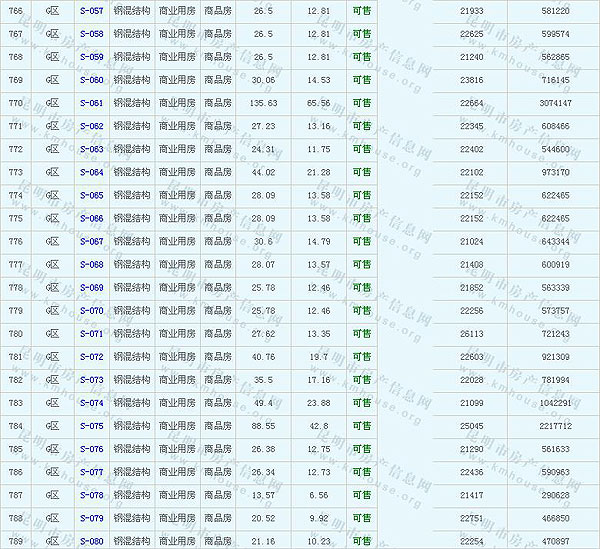
Task: Open the S-057 unit link
Action: (x=91, y=10)
